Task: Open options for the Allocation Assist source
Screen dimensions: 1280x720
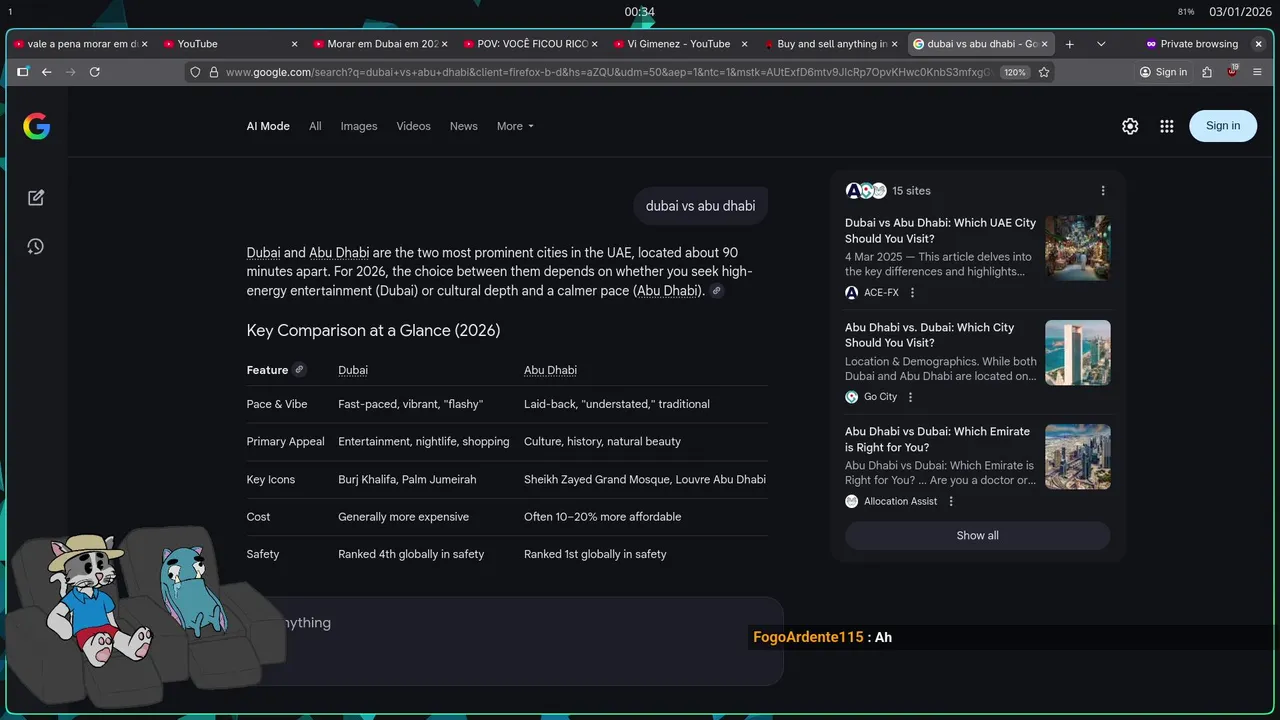Action: [x=951, y=501]
